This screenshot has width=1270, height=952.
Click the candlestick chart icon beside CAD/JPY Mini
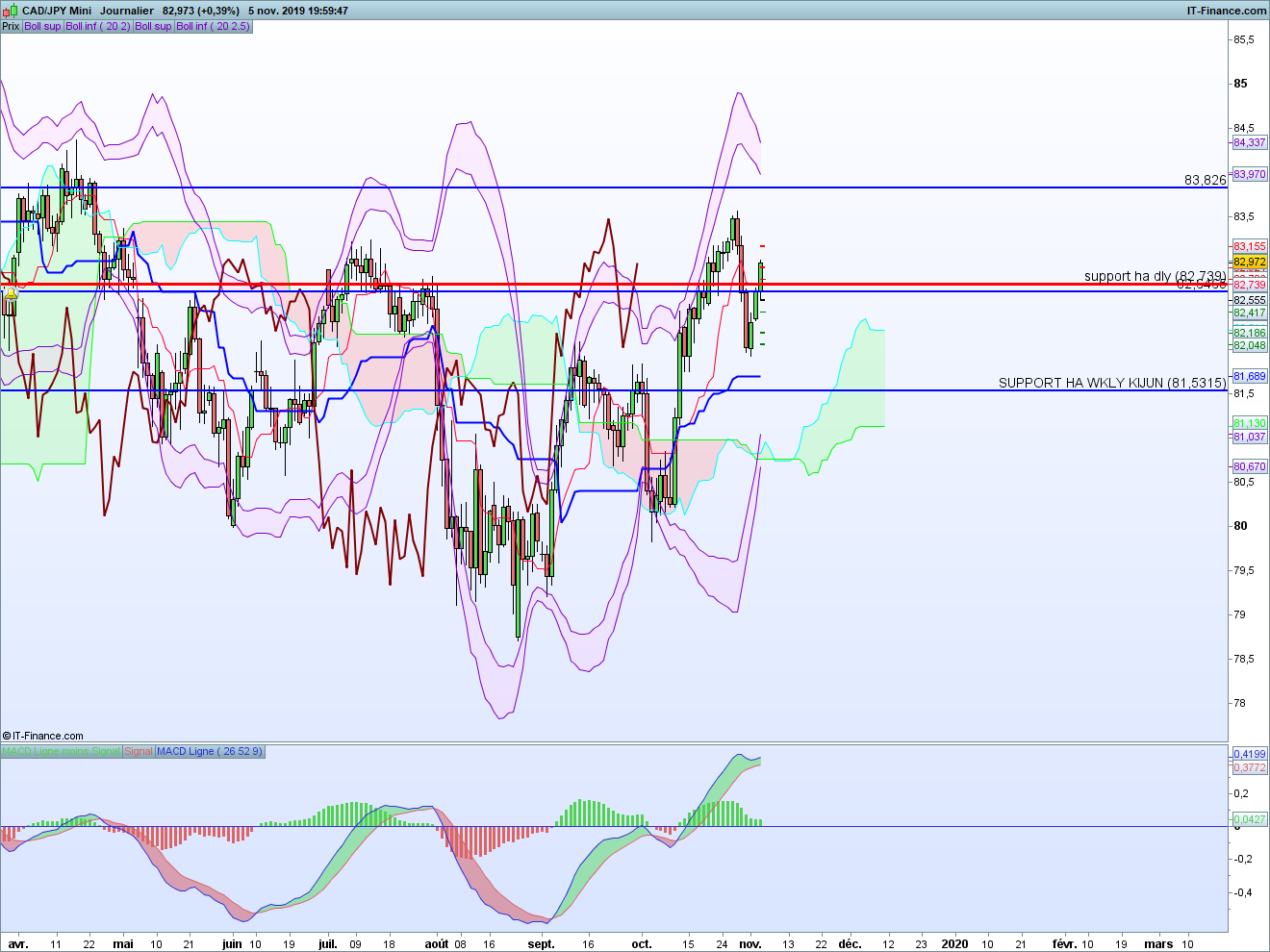pyautogui.click(x=11, y=11)
